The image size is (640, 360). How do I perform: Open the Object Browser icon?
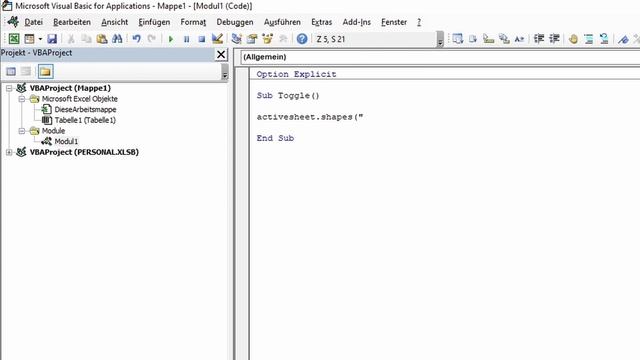click(x=267, y=39)
